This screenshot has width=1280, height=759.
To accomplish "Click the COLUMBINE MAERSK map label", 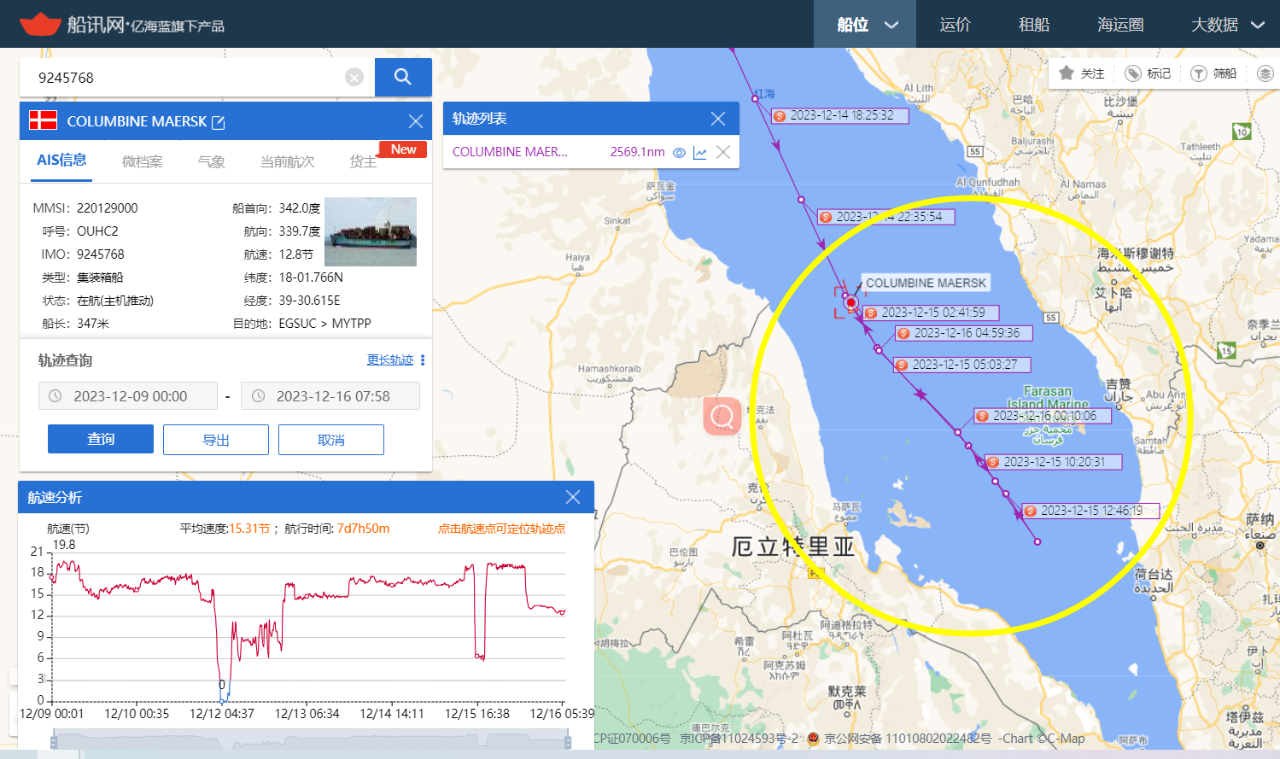I will pos(926,283).
